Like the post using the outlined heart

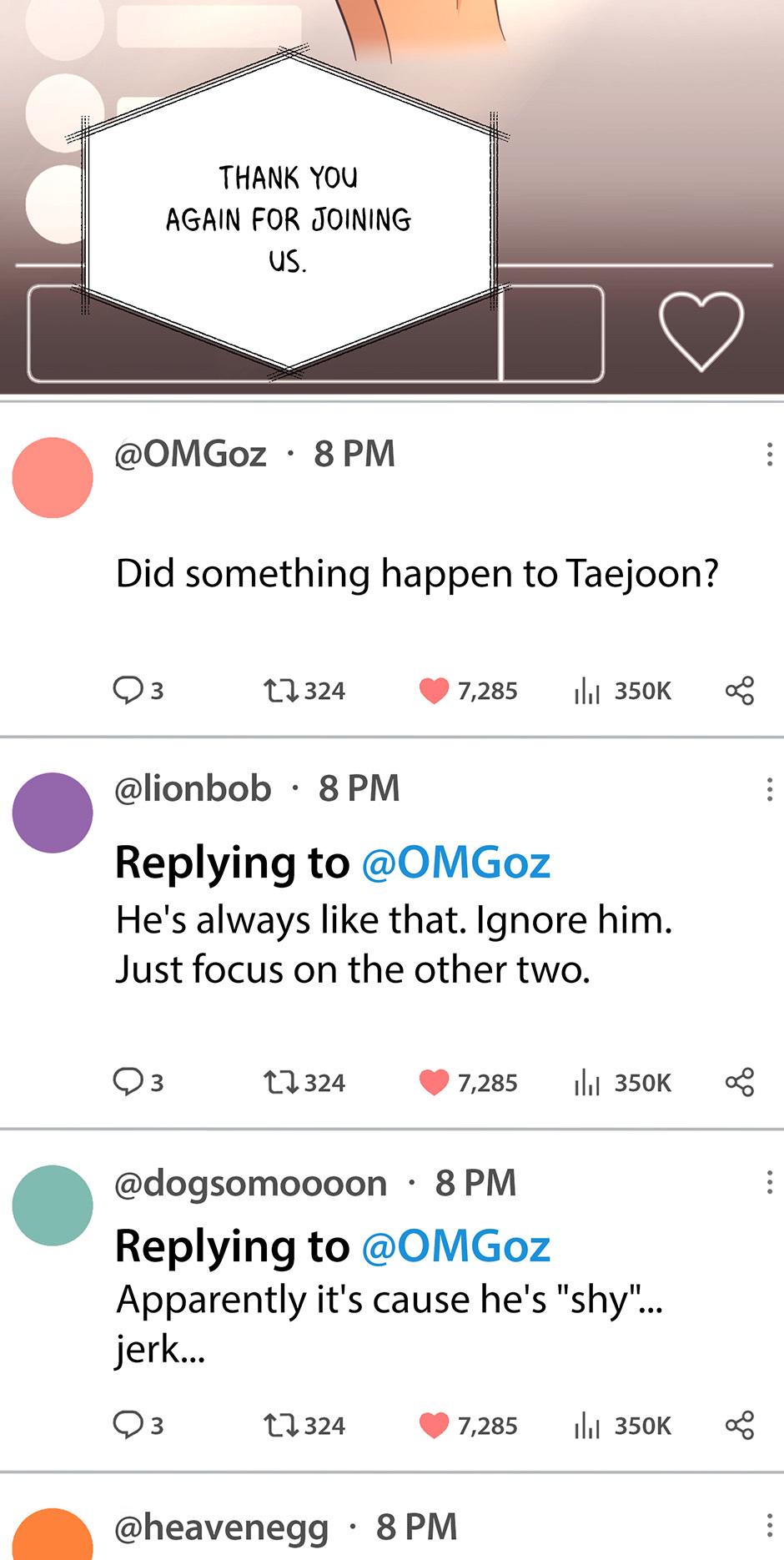(x=701, y=330)
